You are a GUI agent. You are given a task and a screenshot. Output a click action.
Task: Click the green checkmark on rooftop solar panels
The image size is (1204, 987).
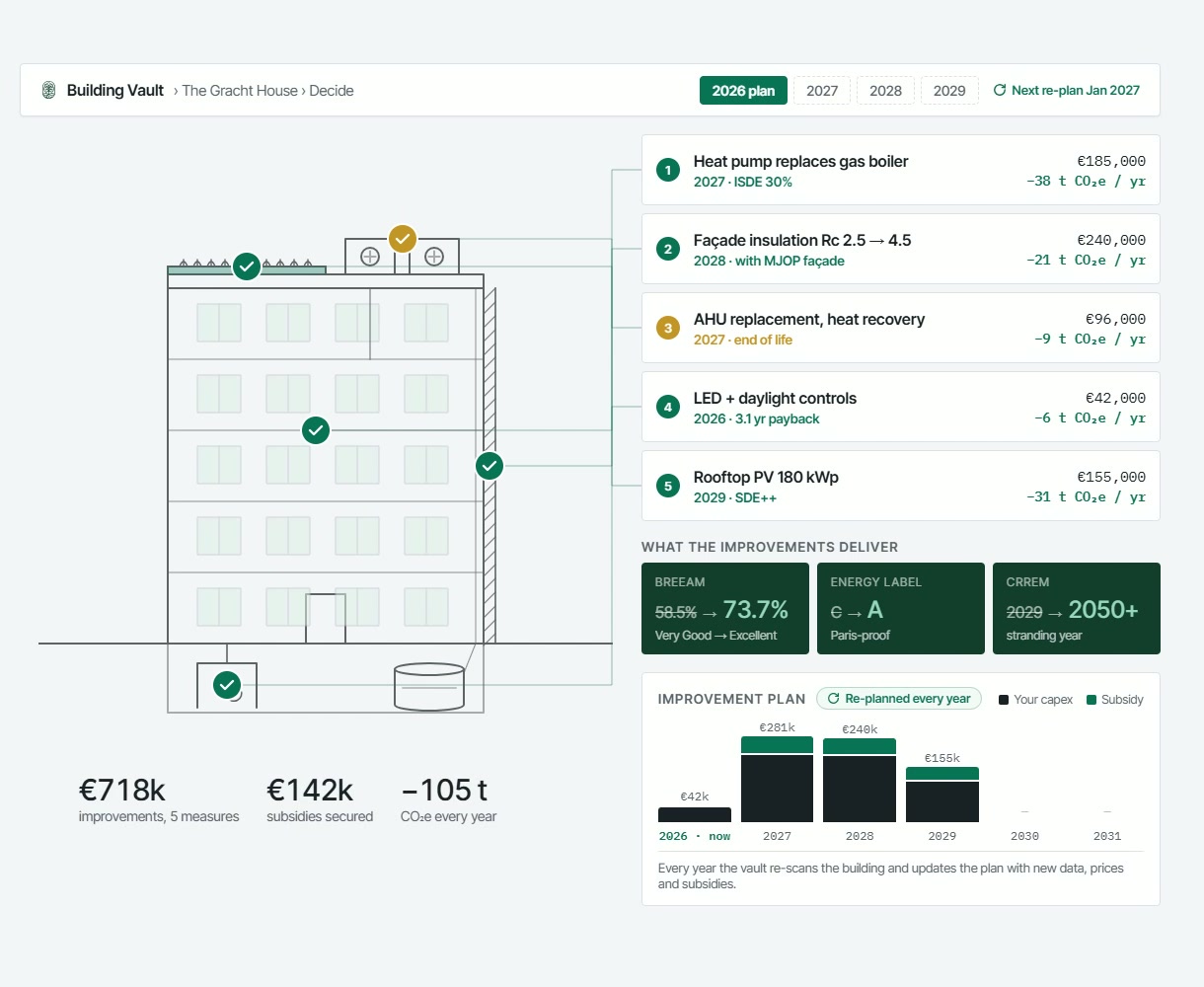tap(247, 266)
